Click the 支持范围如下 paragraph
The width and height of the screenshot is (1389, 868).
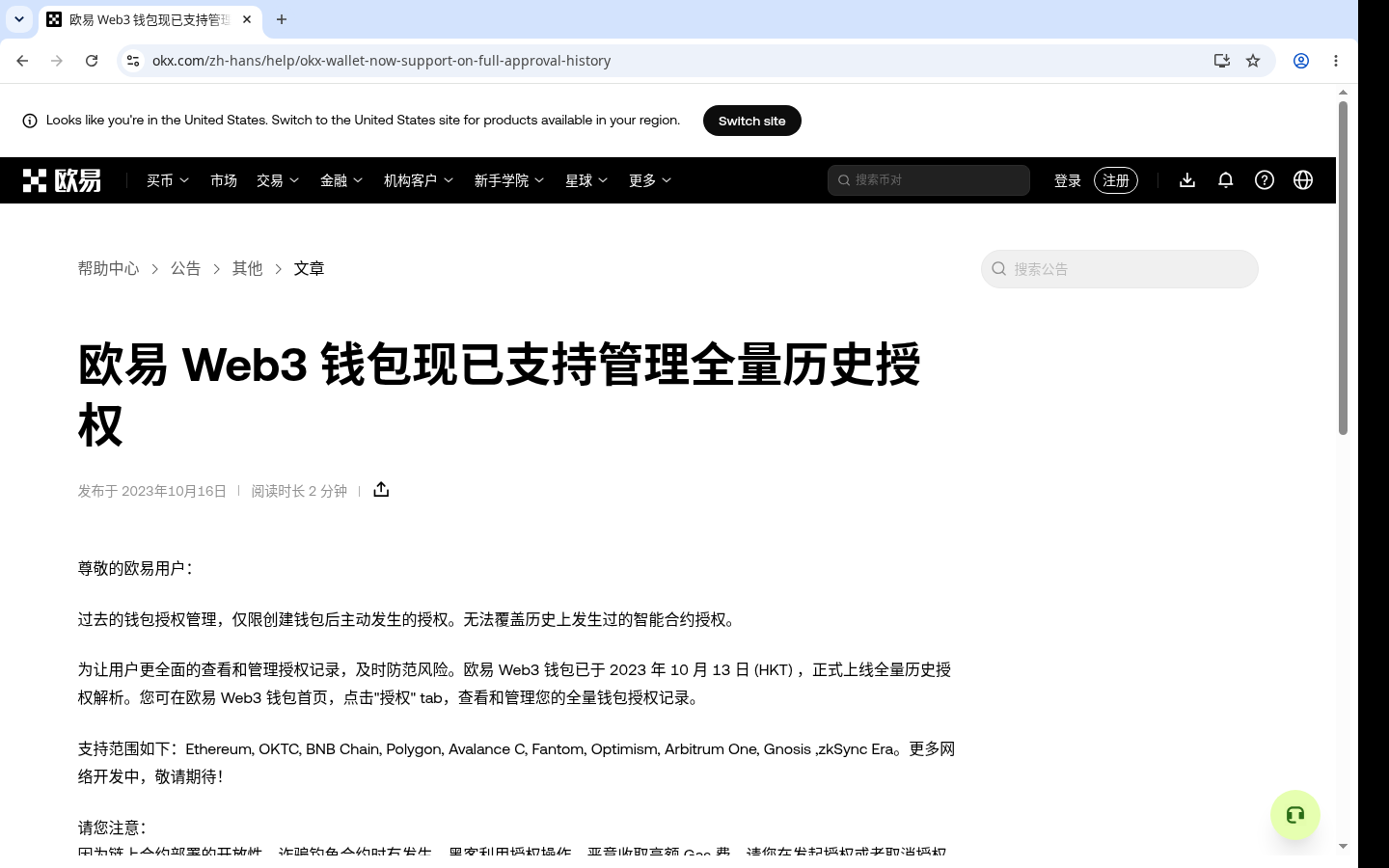tap(516, 763)
